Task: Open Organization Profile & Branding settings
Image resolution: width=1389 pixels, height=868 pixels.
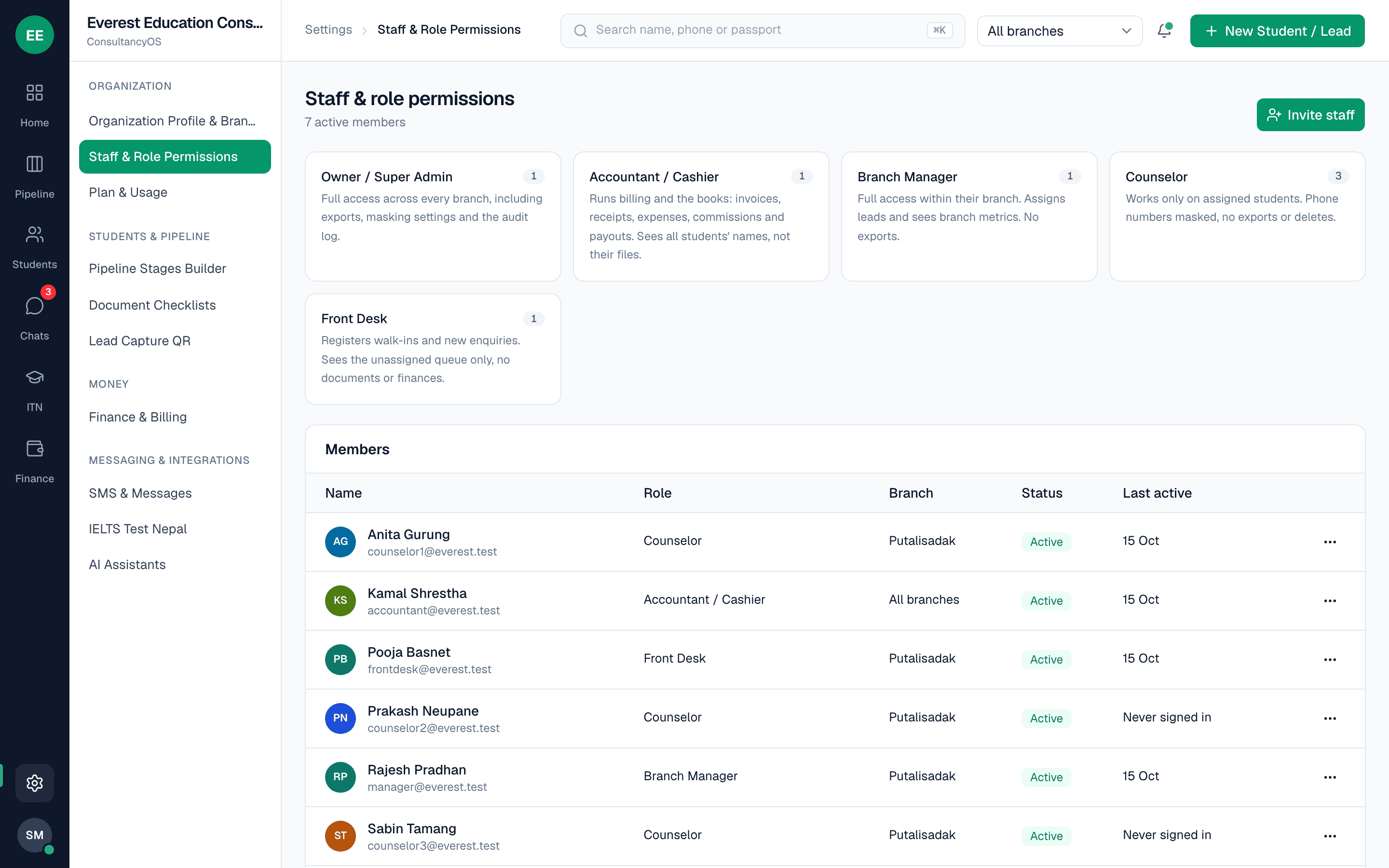Action: (175, 121)
